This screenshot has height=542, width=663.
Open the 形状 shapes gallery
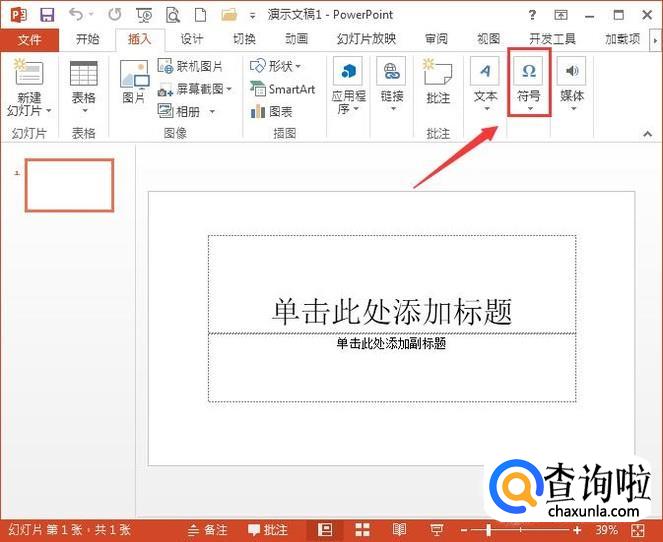click(x=275, y=66)
